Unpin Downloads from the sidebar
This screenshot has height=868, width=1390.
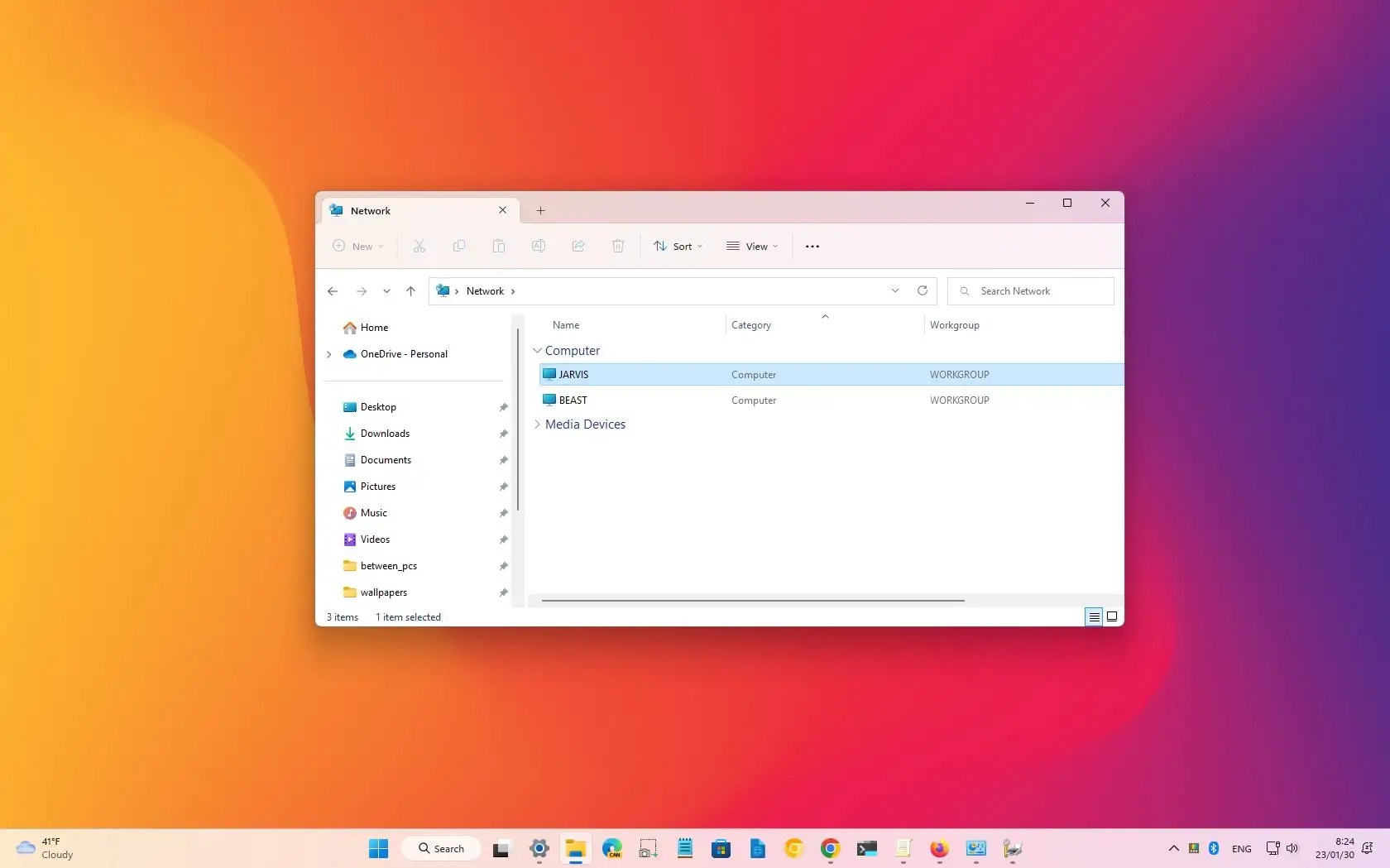[x=503, y=434]
